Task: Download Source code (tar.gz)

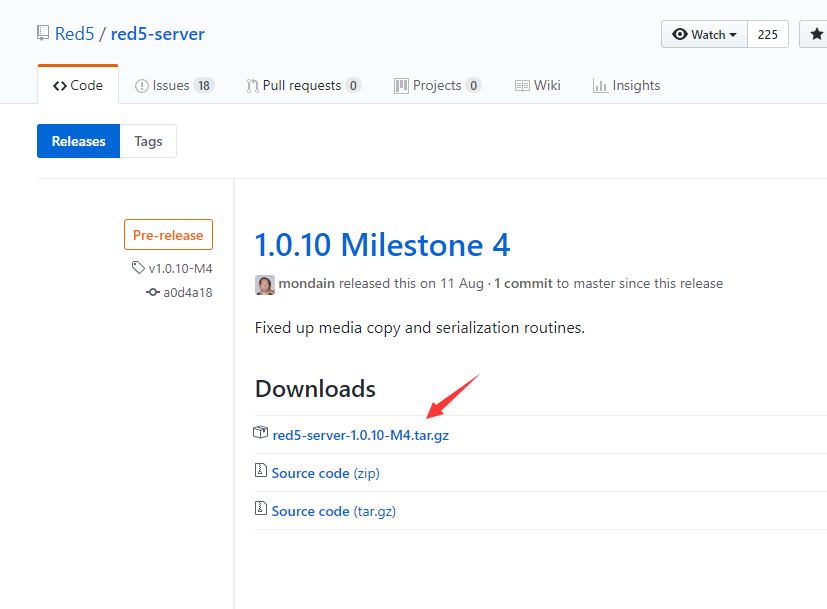Action: (x=333, y=511)
